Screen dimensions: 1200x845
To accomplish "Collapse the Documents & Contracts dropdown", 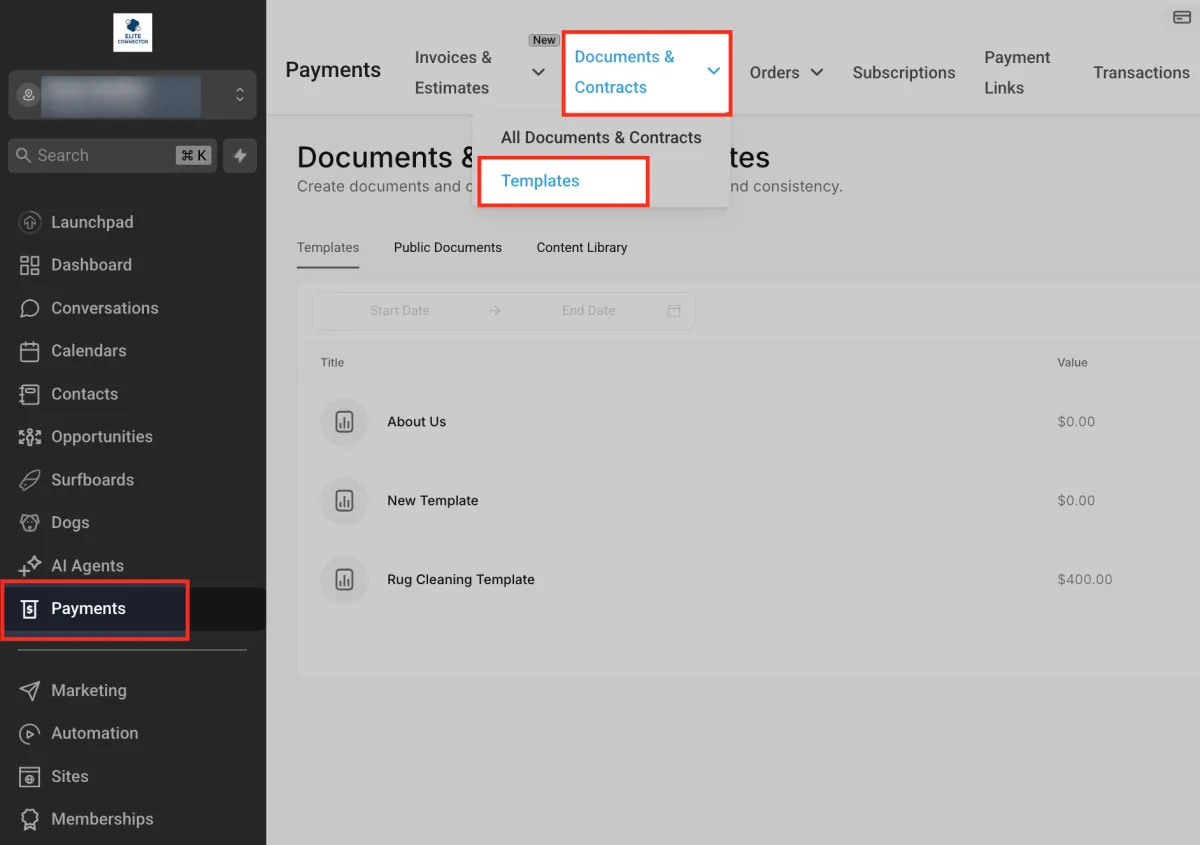I will [x=714, y=71].
